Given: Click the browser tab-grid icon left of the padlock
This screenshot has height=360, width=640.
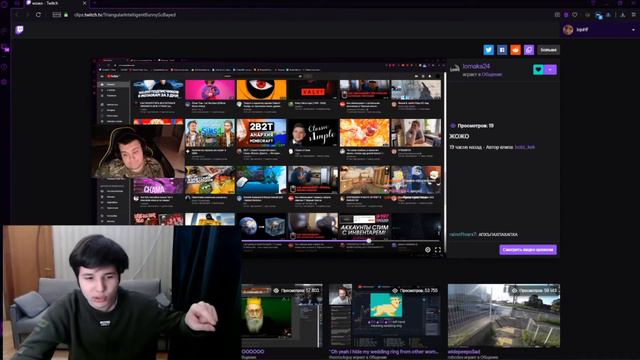Looking at the screenshot, I should (x=57, y=15).
